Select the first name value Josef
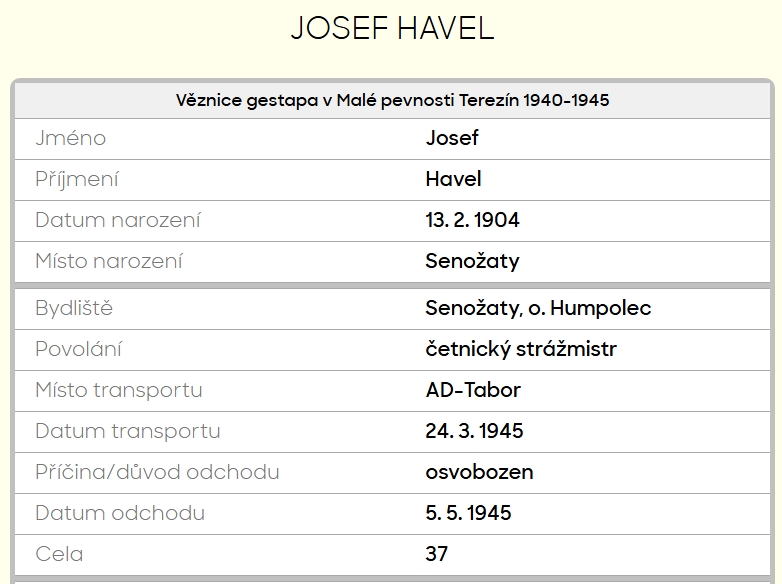 [452, 138]
